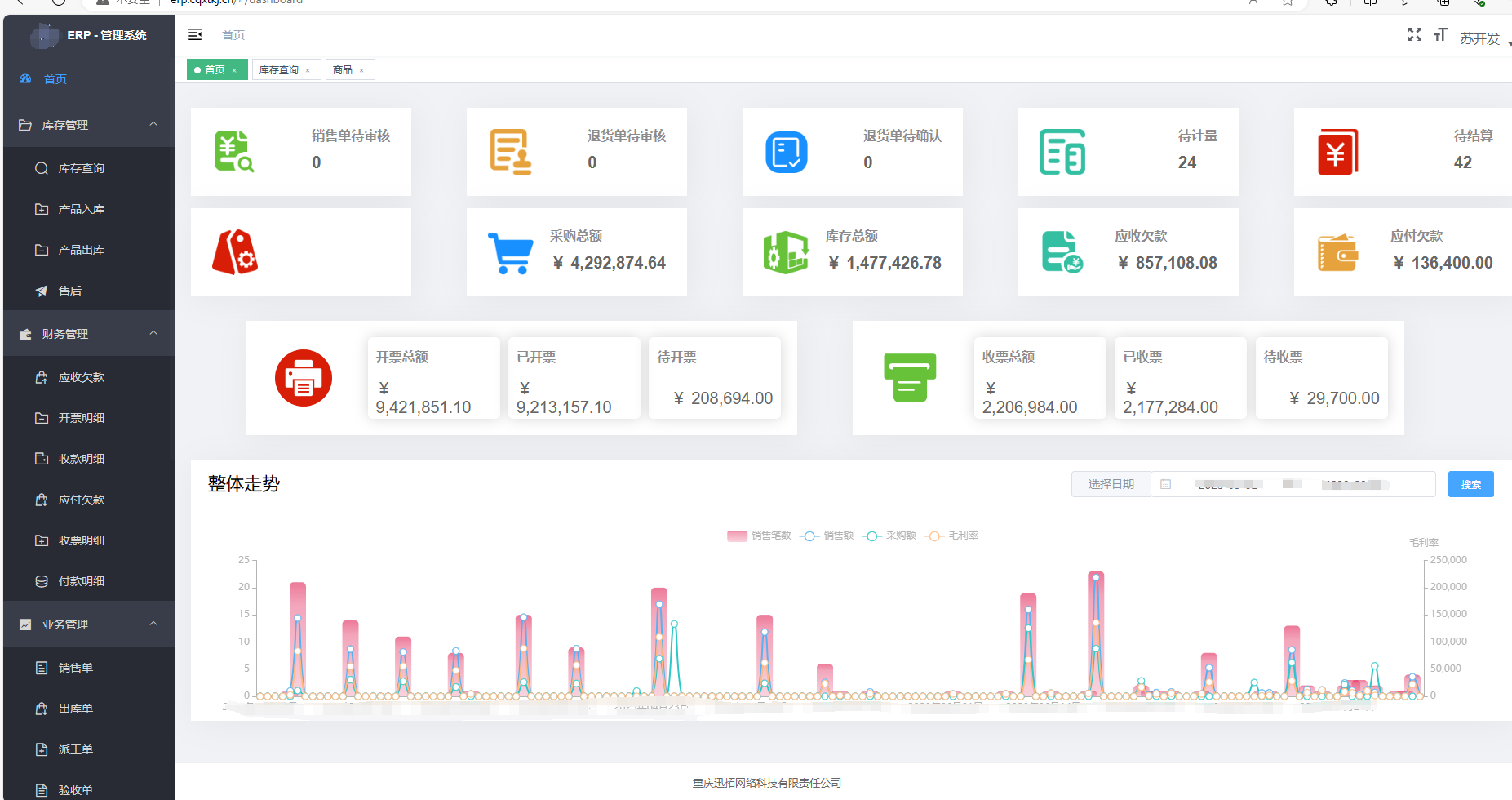Toggle the 销售笔数 legend series
The image size is (1512, 800).
(x=759, y=536)
